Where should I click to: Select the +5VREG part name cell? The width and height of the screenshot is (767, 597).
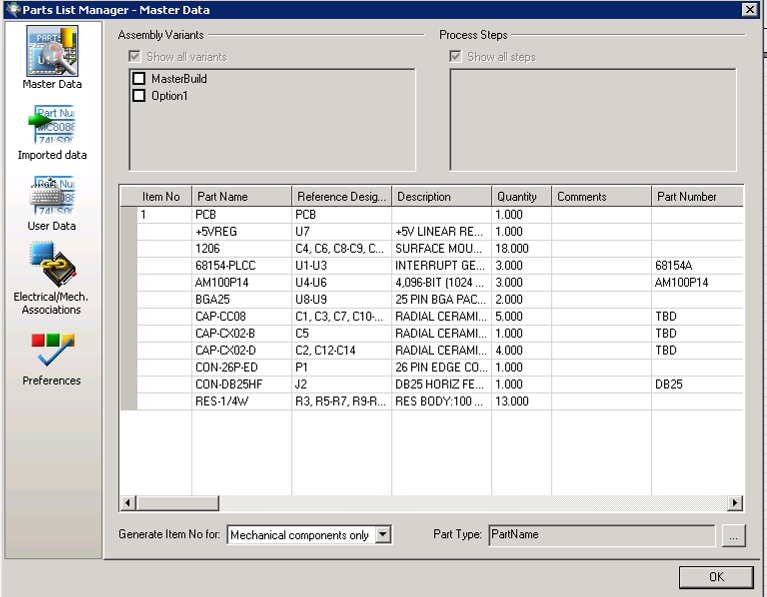click(x=242, y=231)
